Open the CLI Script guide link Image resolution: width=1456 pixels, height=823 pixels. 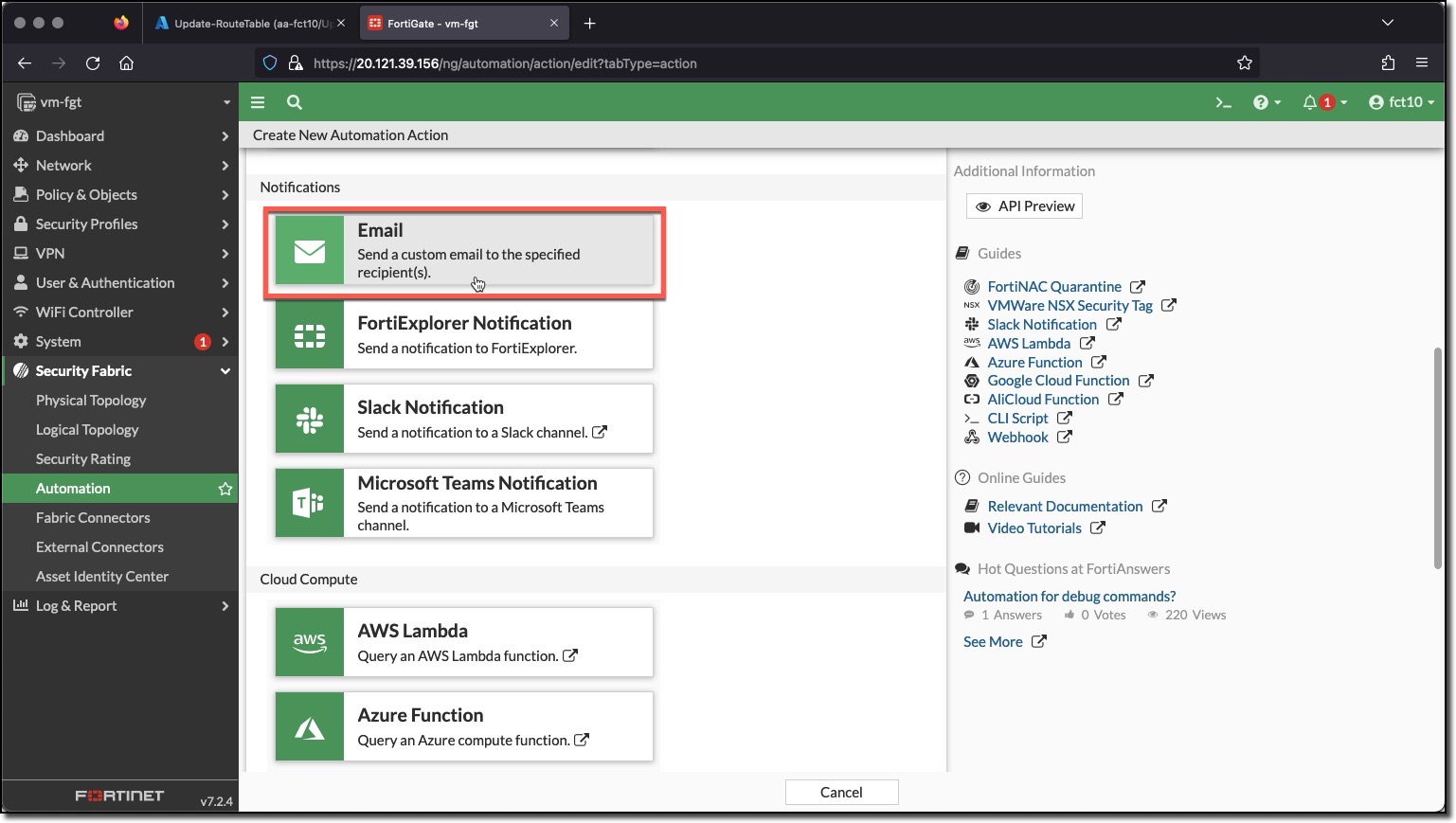coord(1018,419)
